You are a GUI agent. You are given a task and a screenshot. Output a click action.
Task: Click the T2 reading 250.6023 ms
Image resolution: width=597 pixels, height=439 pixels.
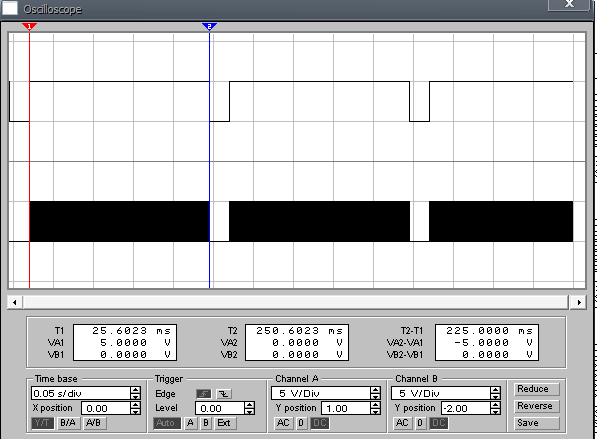tap(299, 330)
